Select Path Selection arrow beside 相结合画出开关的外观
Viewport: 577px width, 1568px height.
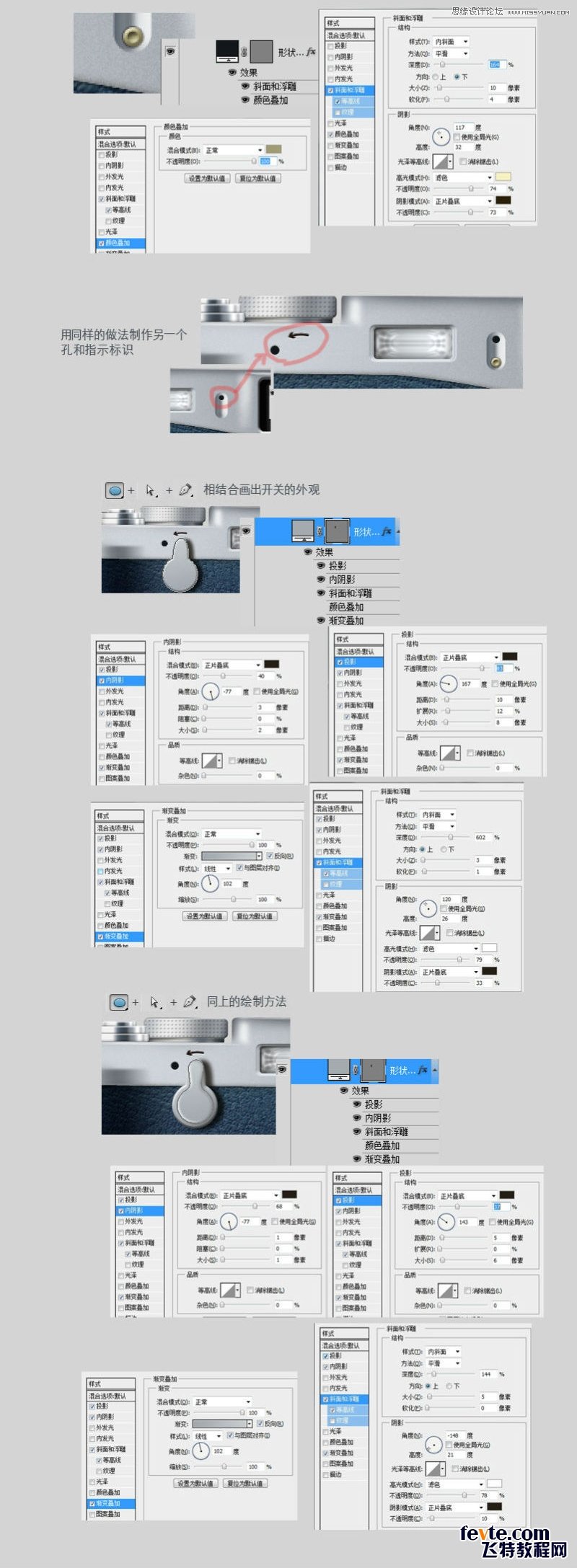[x=151, y=490]
